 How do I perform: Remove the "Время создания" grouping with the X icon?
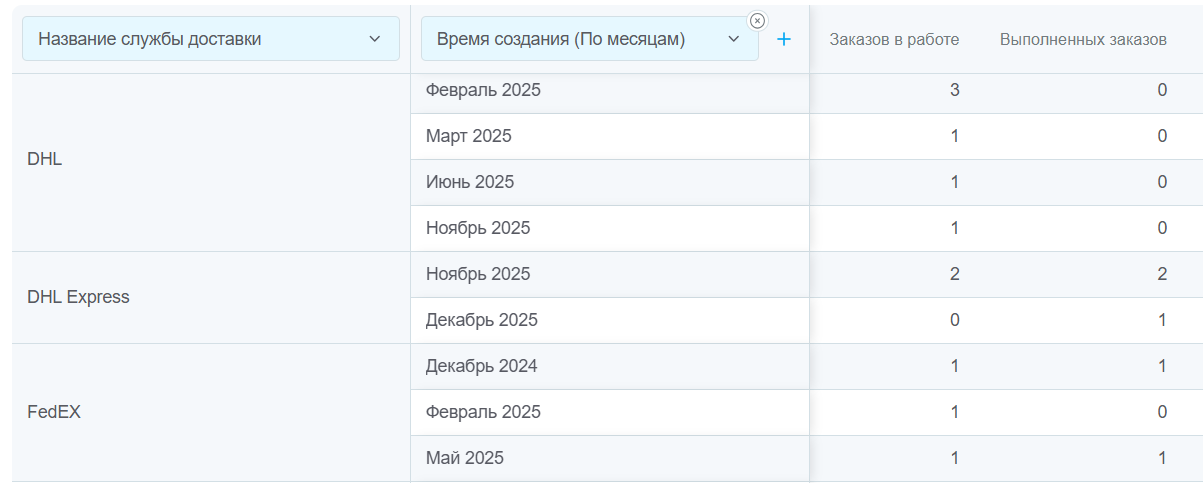757,21
